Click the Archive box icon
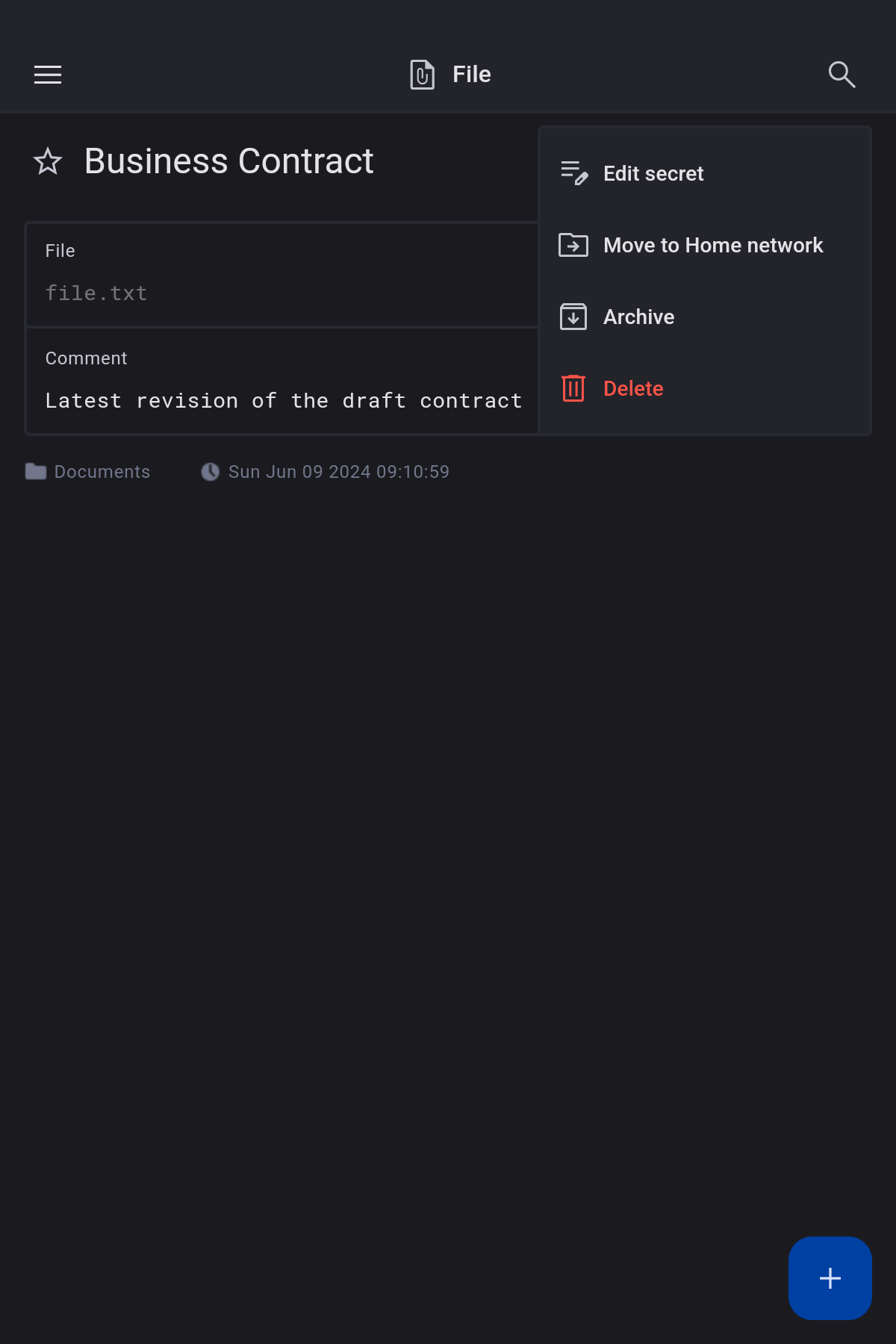 (x=573, y=317)
